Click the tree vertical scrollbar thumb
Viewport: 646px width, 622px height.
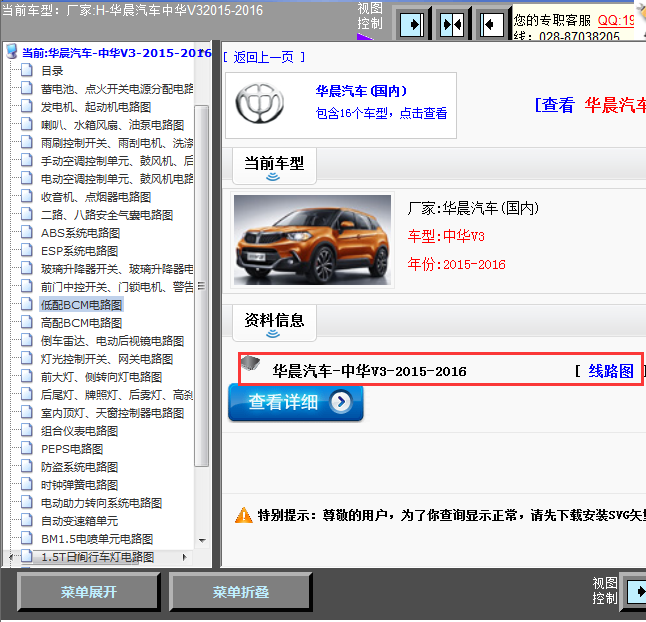click(x=201, y=285)
